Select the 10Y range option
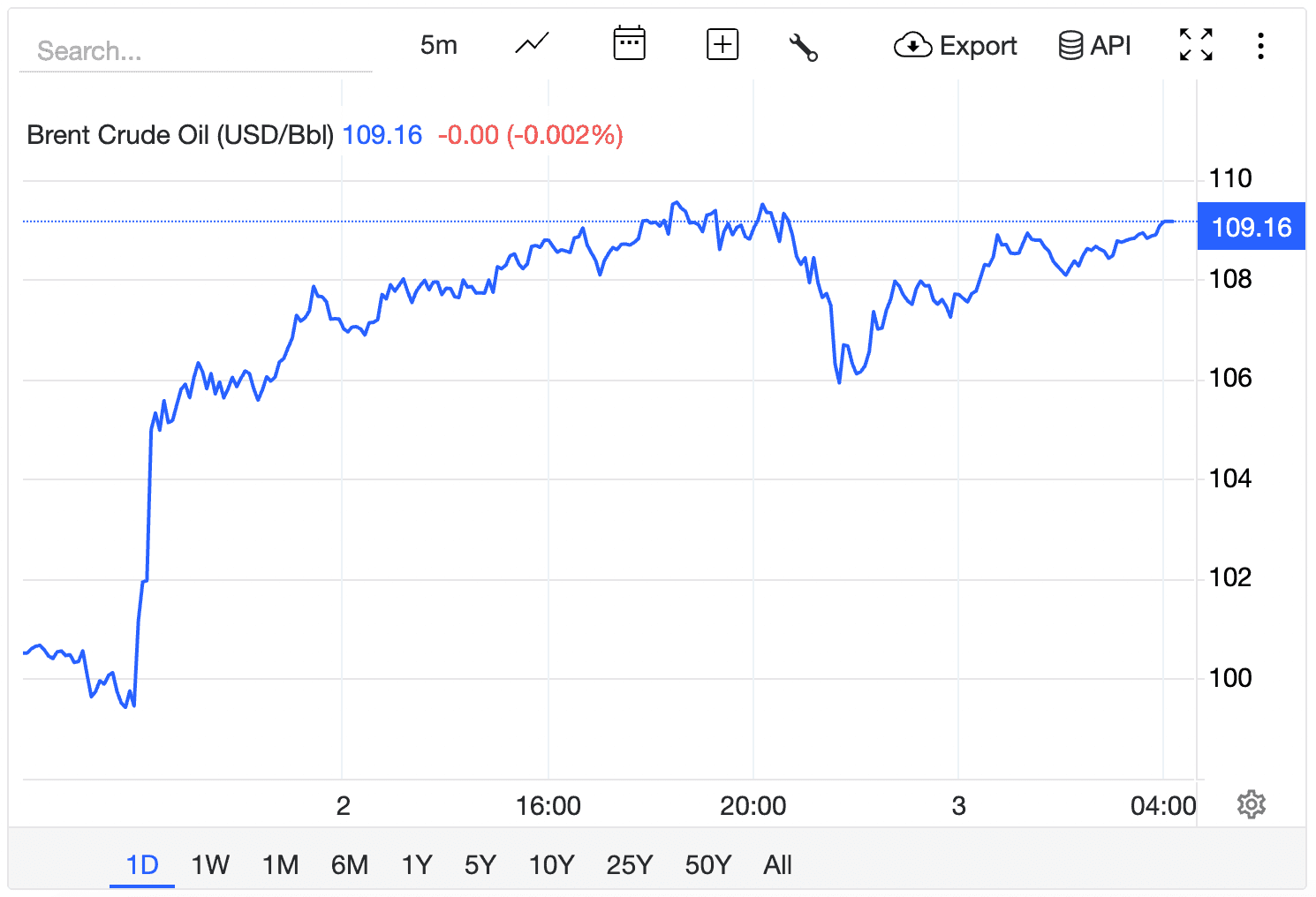 [551, 865]
